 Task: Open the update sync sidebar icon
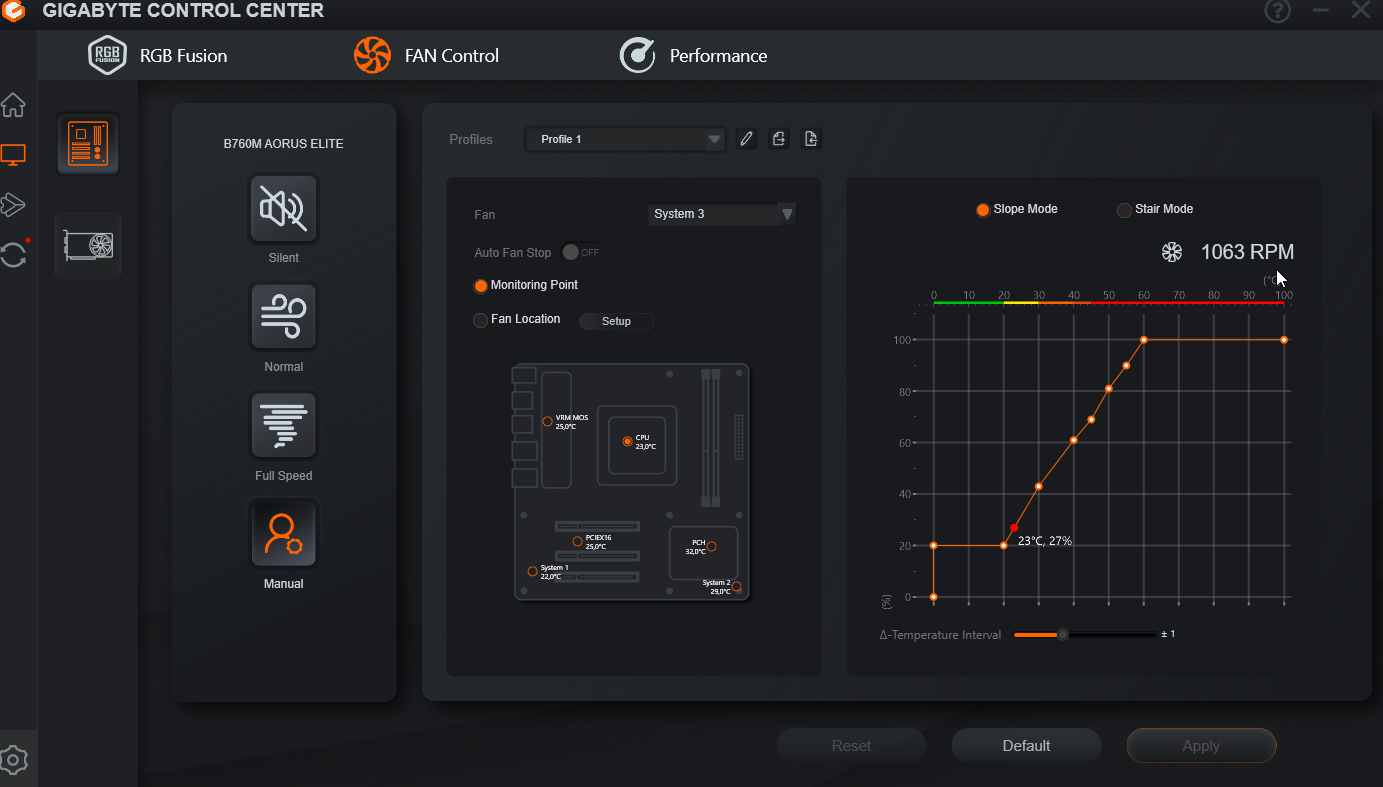click(14, 253)
